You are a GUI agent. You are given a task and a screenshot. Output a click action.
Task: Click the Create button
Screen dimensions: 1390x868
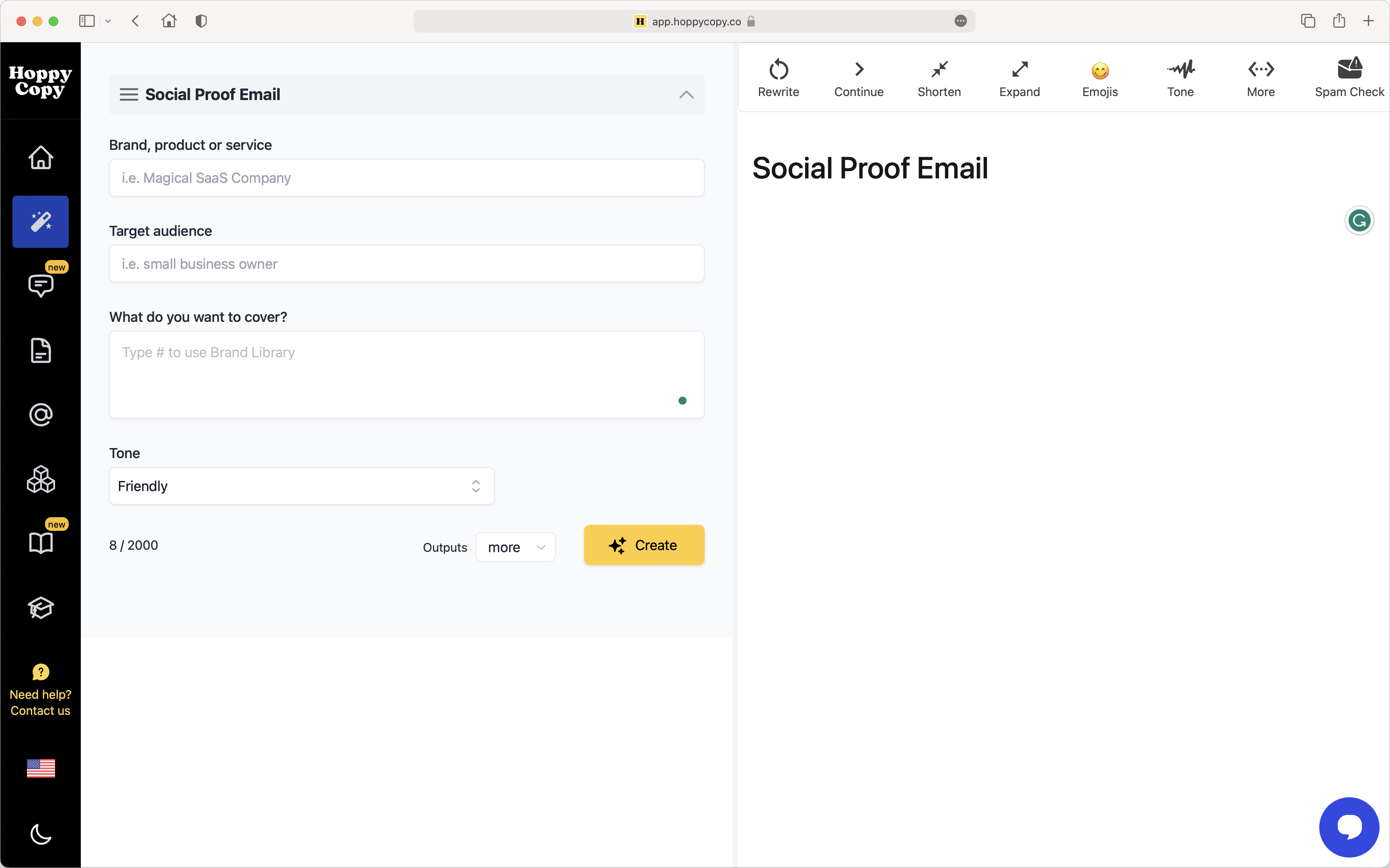pyautogui.click(x=643, y=545)
